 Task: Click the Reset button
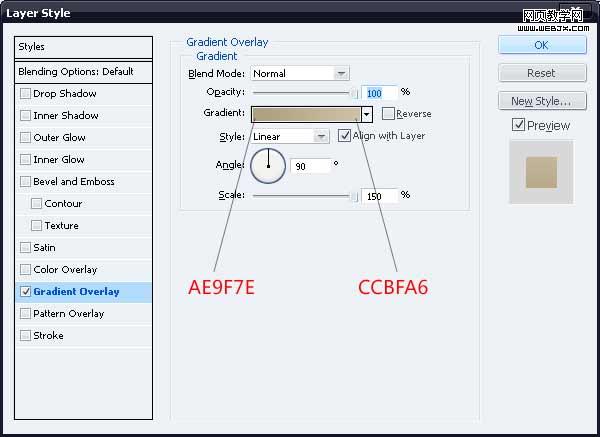point(542,73)
